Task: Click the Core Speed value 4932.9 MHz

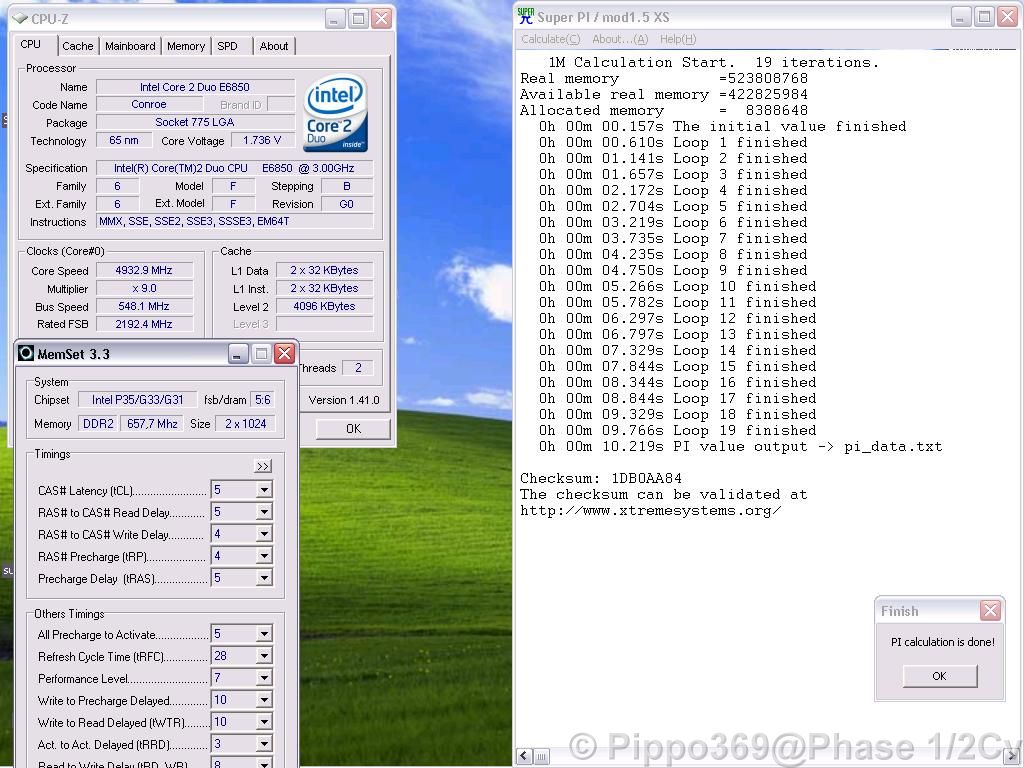Action: click(144, 270)
